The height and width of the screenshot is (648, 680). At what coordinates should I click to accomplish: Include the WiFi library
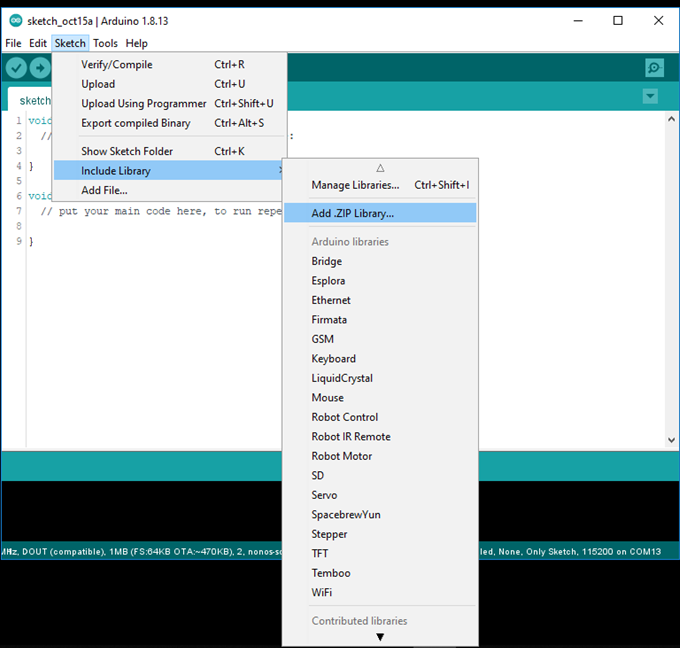[x=380, y=592]
